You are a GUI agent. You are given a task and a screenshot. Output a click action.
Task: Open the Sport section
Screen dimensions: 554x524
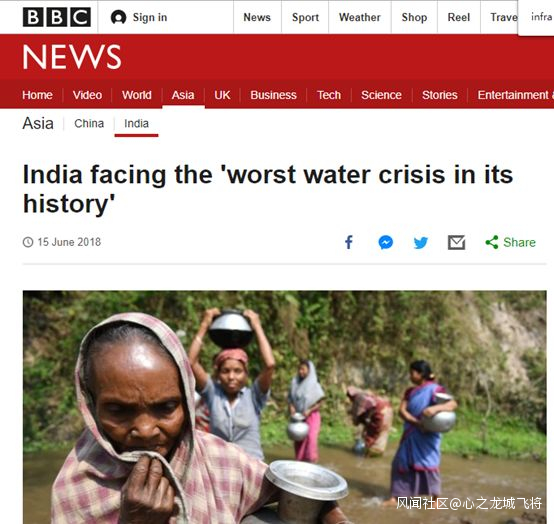(305, 17)
